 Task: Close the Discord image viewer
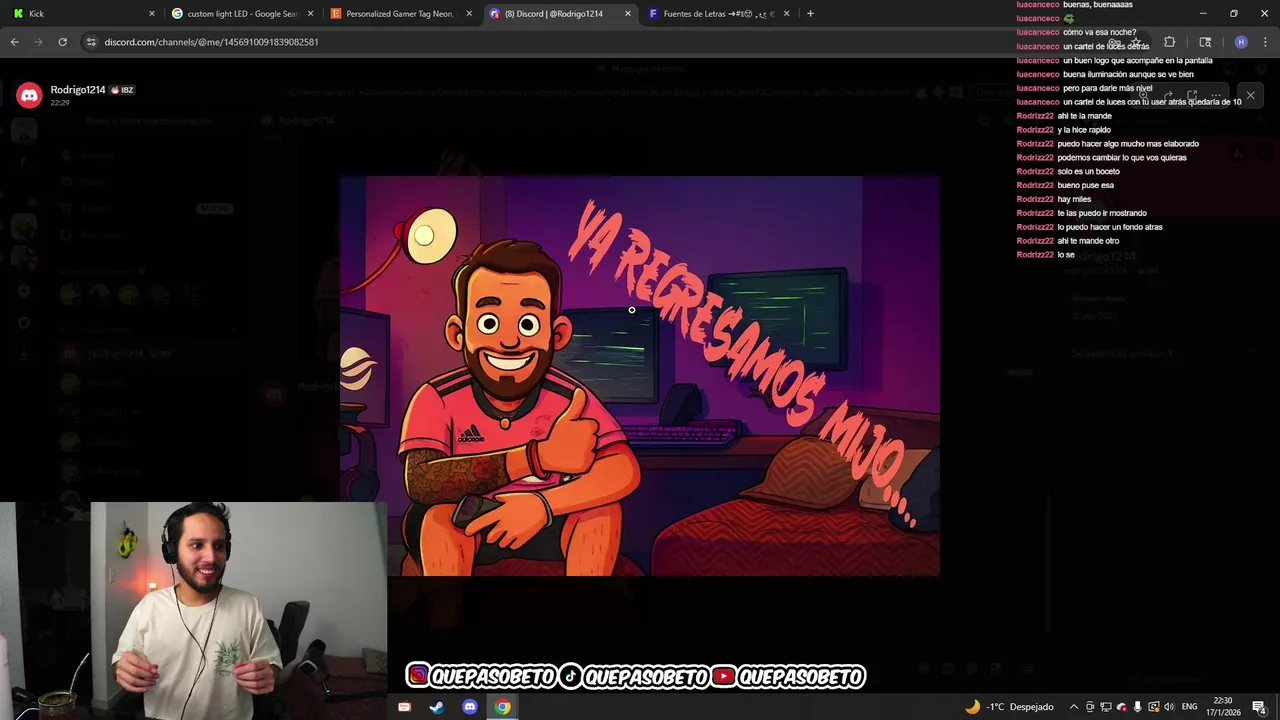[1250, 95]
